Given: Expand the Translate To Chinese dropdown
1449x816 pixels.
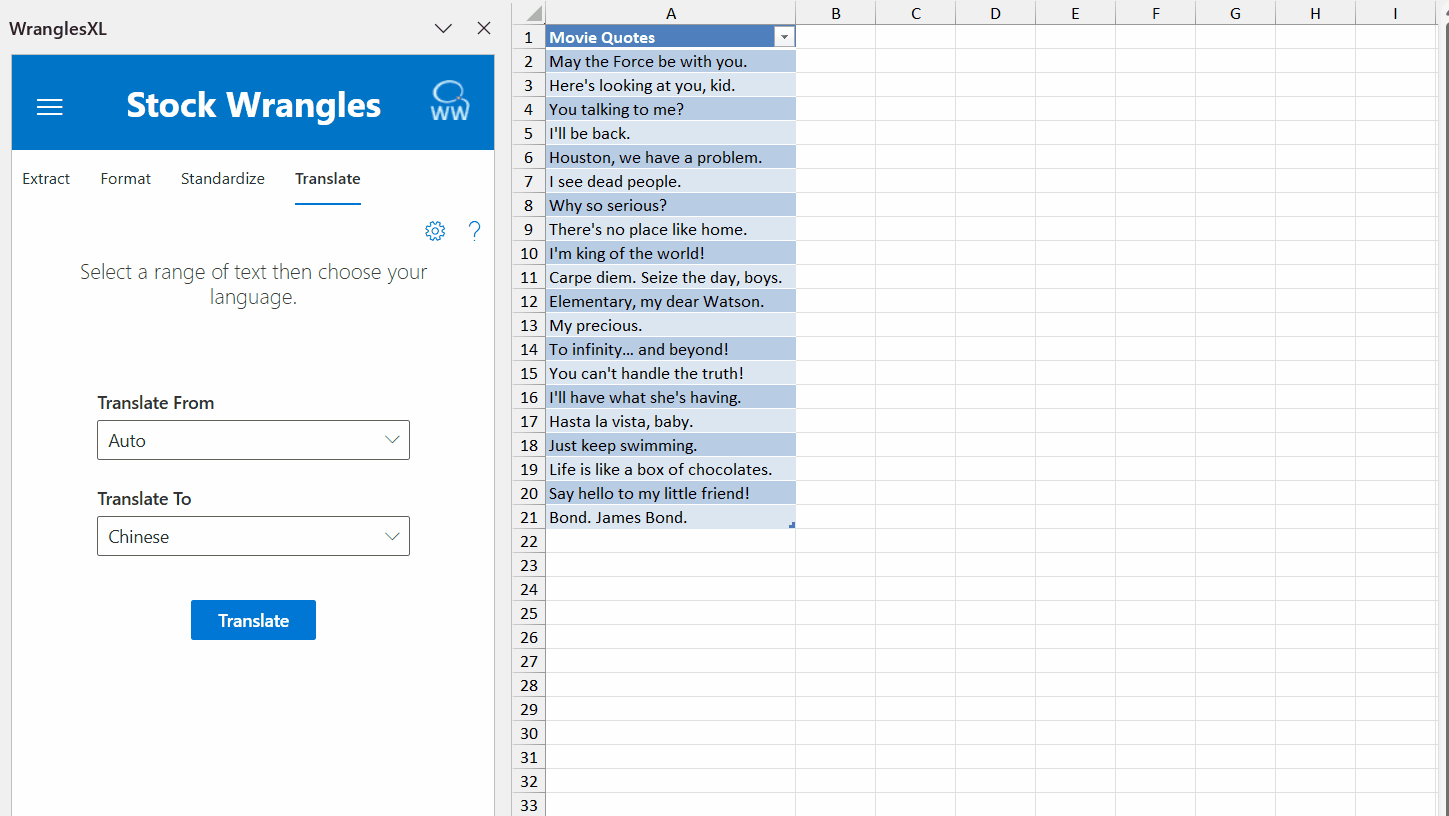Looking at the screenshot, I should [x=253, y=536].
